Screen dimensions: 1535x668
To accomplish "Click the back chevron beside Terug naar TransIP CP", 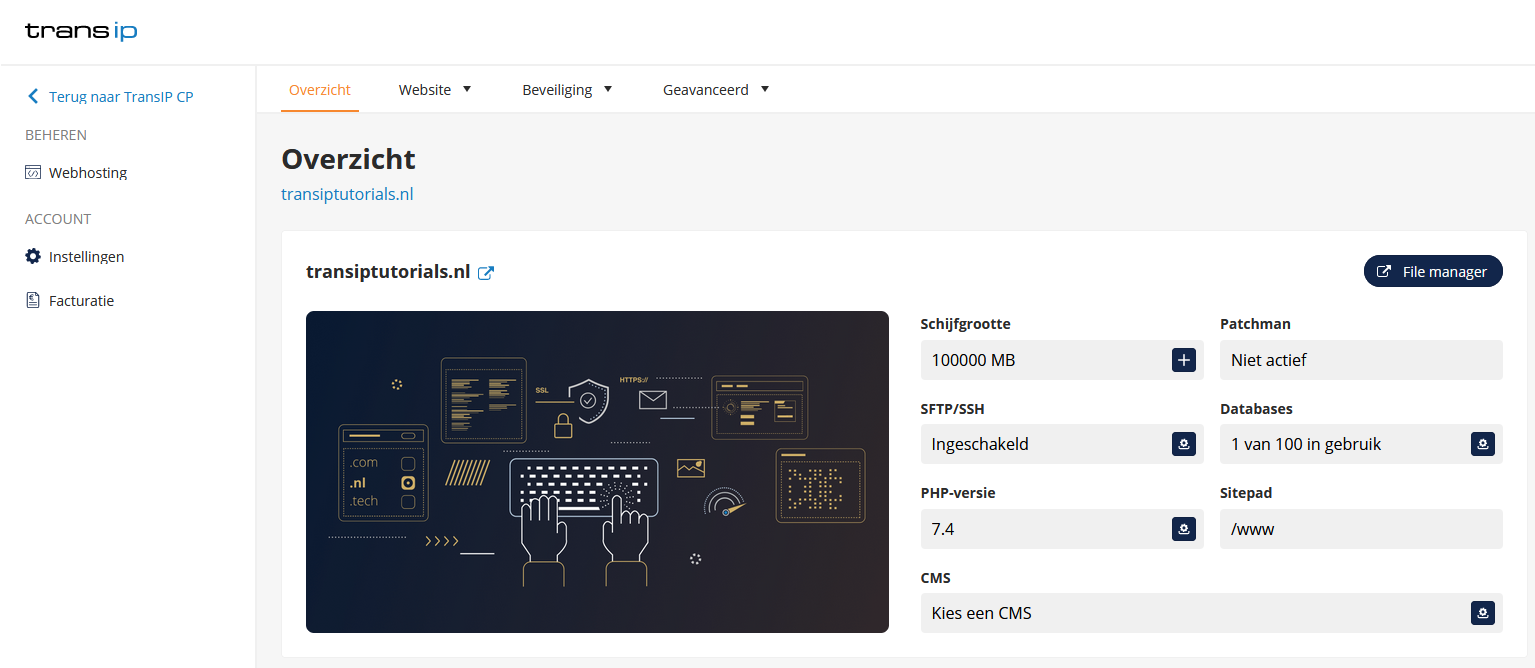I will (33, 97).
